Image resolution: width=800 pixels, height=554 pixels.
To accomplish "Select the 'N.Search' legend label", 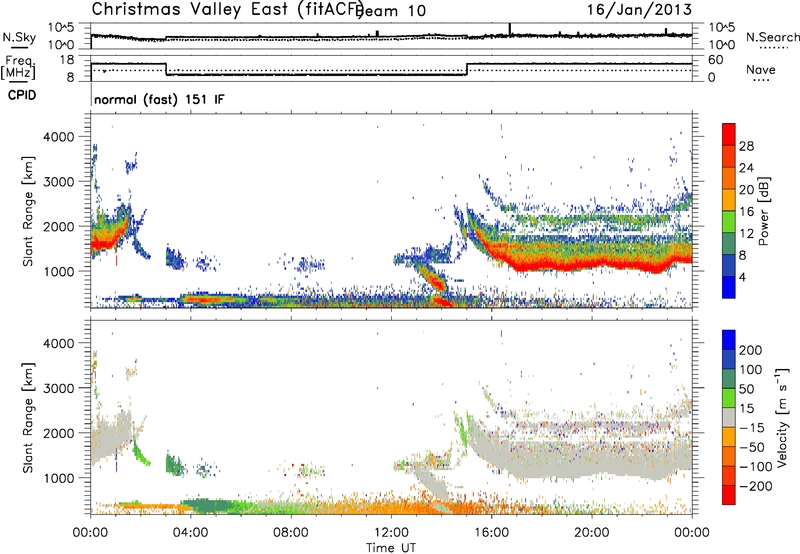I will (x=772, y=37).
